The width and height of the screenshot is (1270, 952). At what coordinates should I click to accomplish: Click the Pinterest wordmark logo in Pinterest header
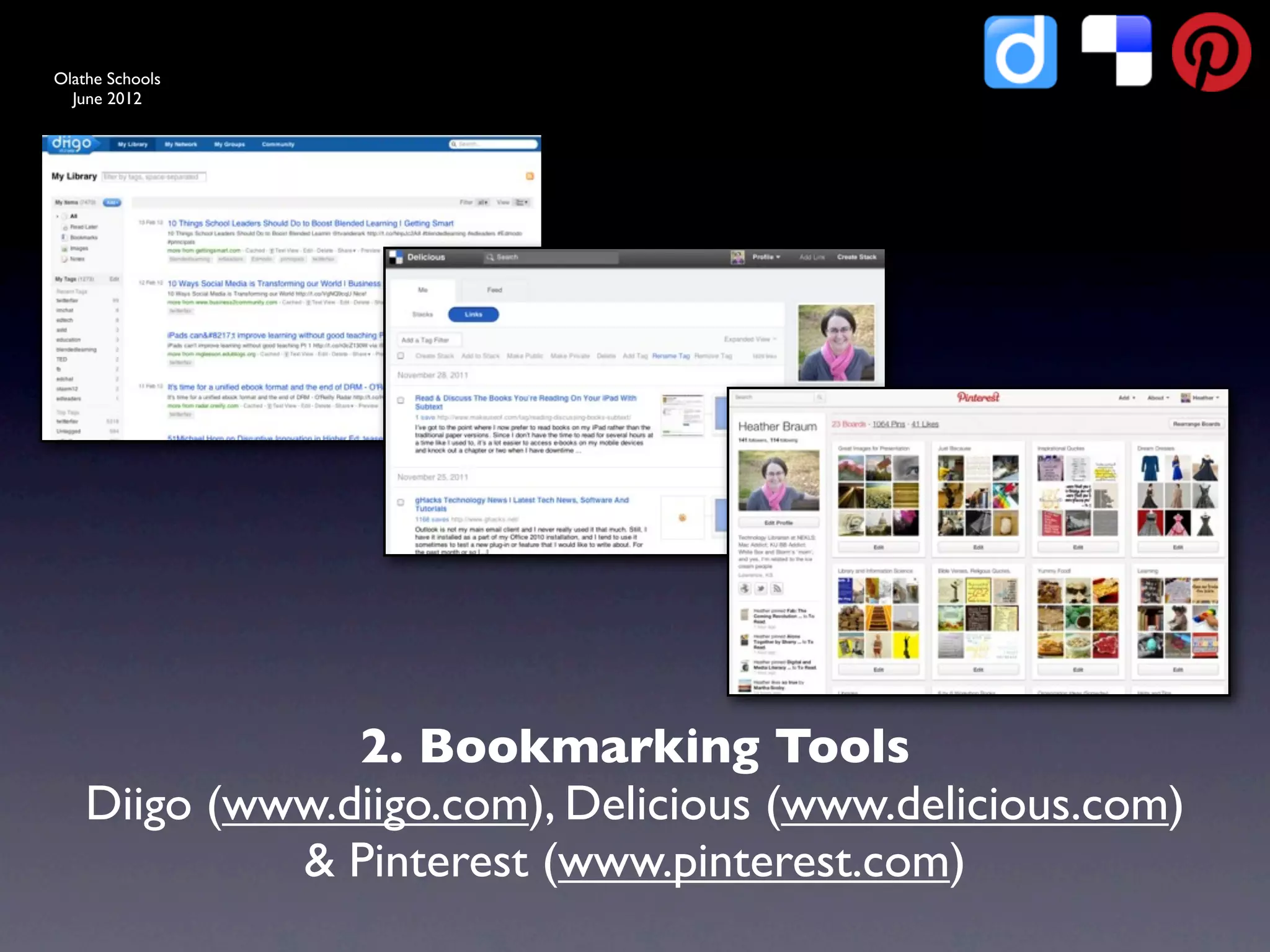pyautogui.click(x=978, y=397)
